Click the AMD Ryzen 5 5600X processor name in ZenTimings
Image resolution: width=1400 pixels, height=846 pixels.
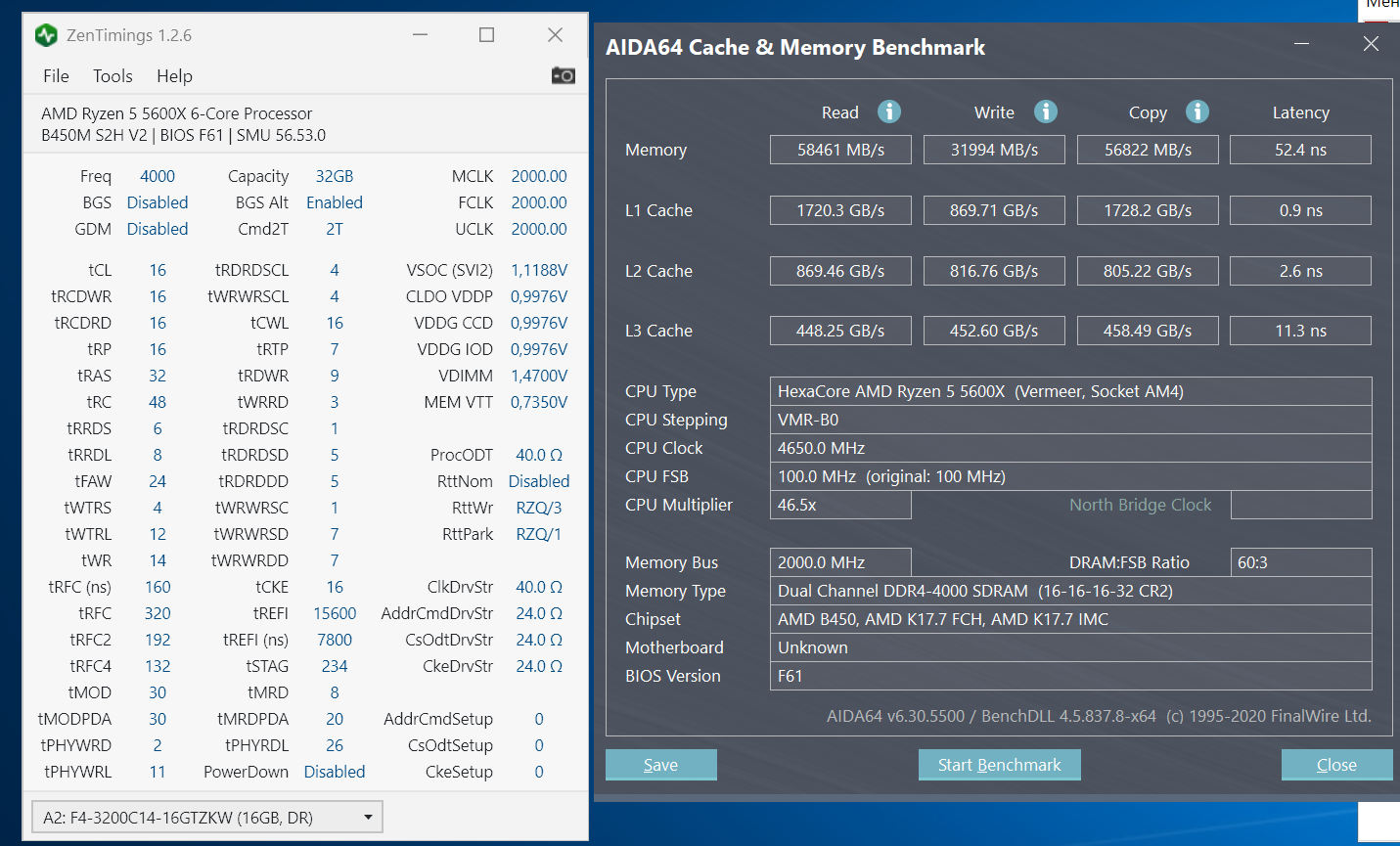(x=177, y=113)
